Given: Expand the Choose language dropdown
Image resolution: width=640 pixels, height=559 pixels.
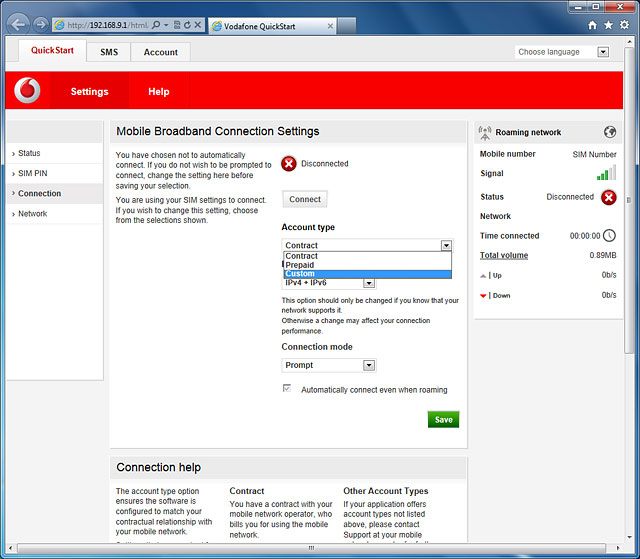Looking at the screenshot, I should 562,52.
